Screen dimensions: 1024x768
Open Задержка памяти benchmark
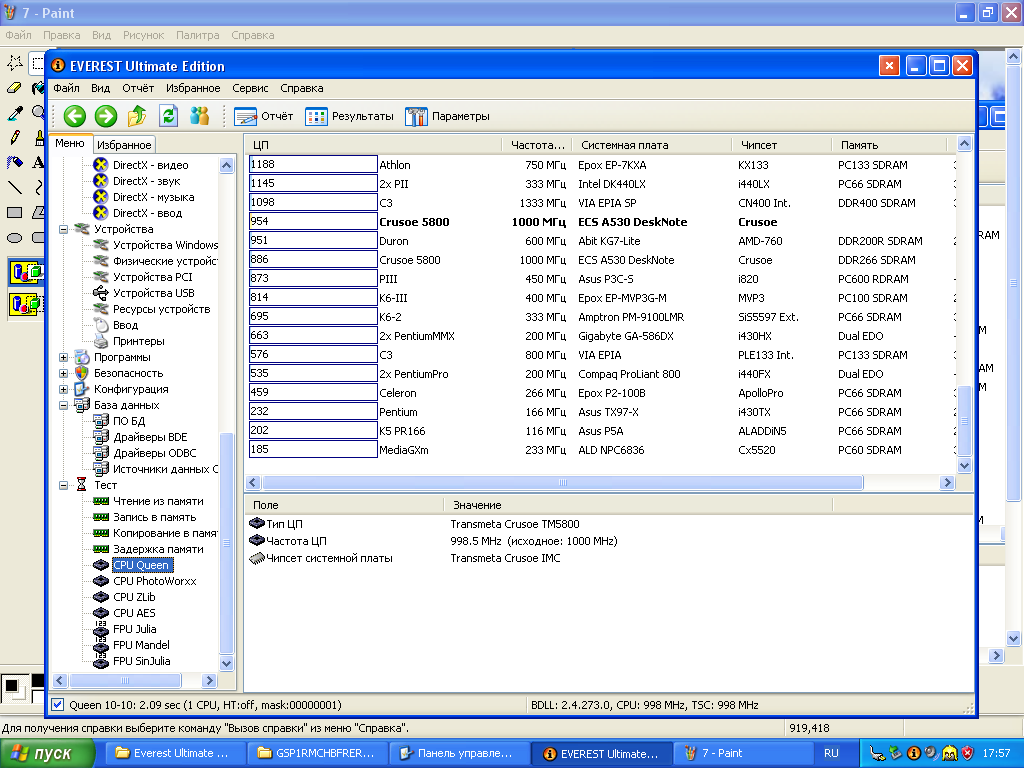[158, 549]
